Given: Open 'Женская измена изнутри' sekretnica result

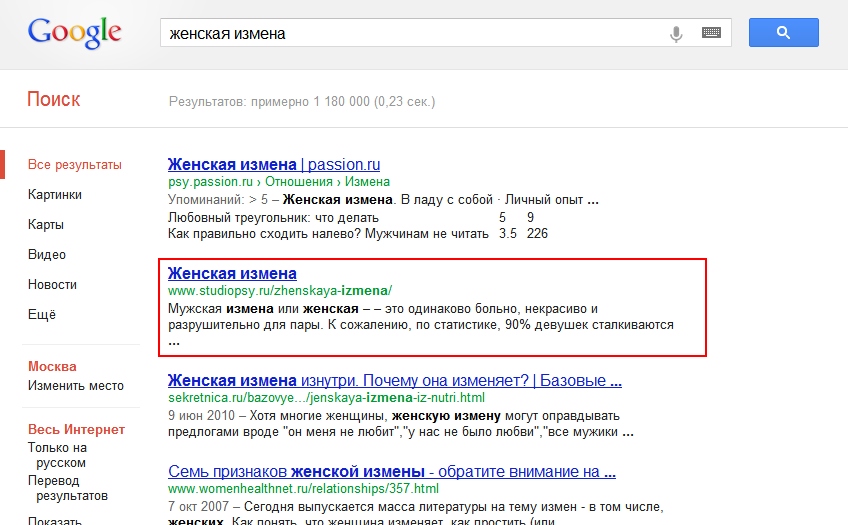Looking at the screenshot, I should point(395,381).
